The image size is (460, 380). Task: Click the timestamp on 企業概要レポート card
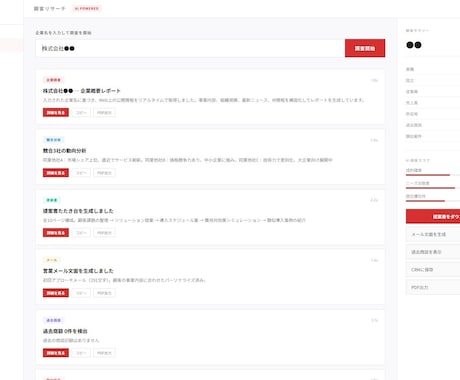374,80
